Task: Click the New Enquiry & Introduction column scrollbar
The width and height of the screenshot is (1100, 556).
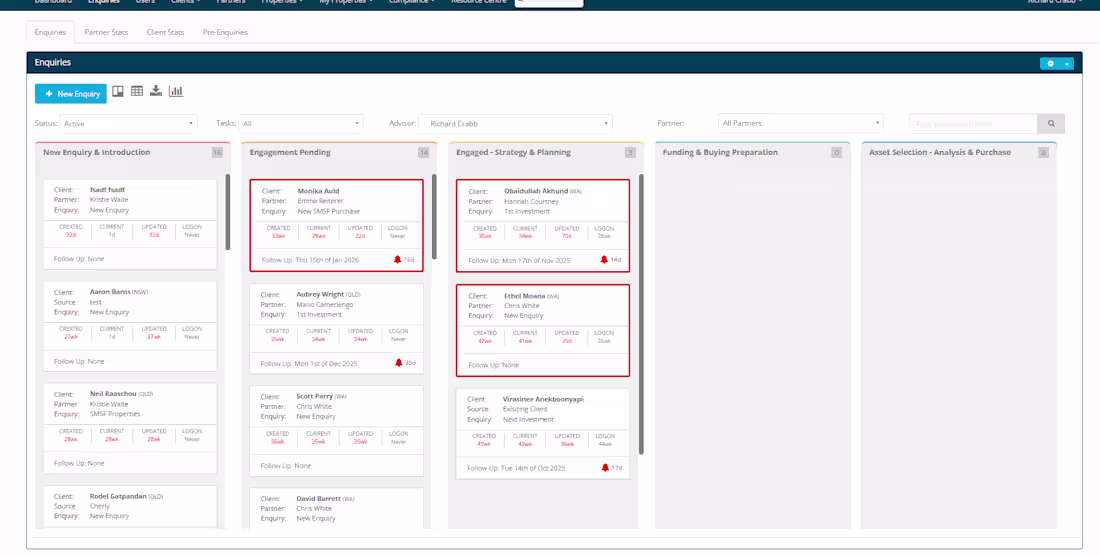Action: click(227, 212)
